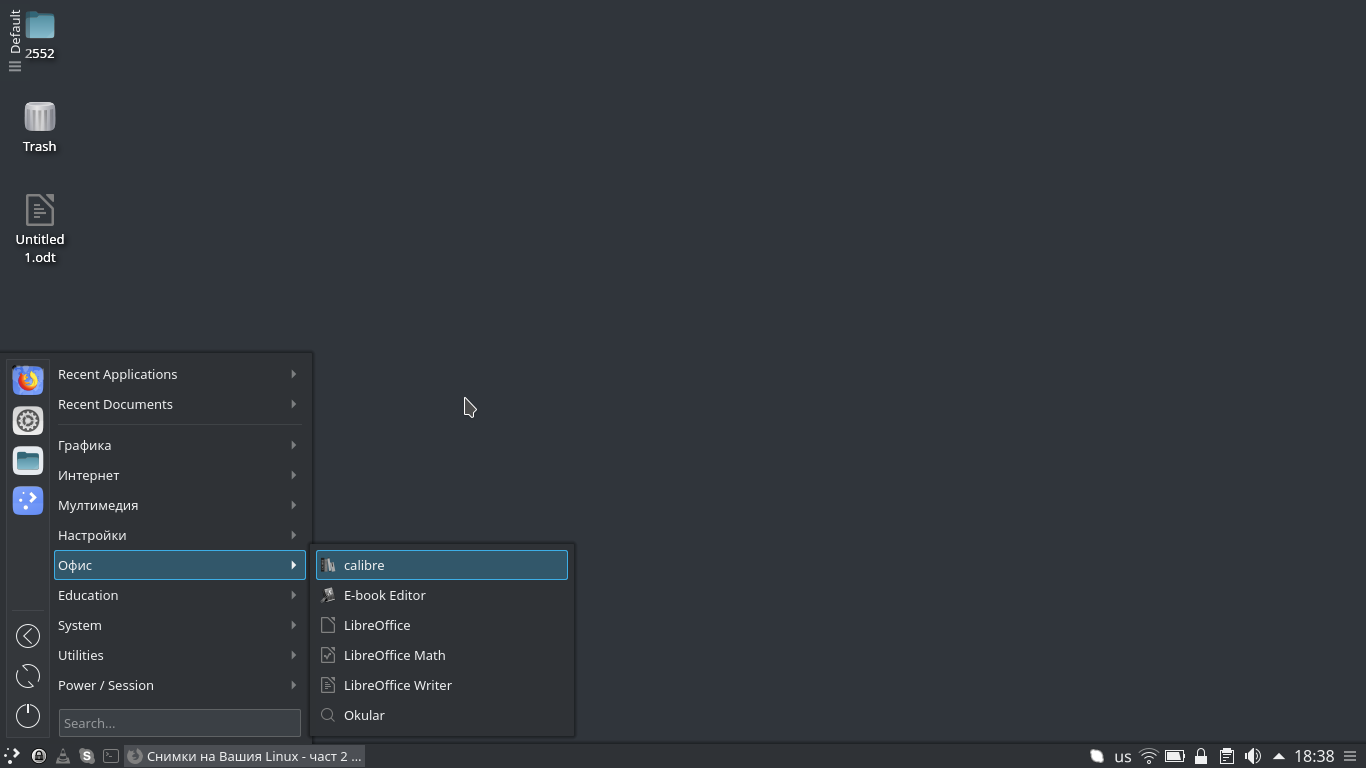Launch LibreOffice Math
Screen dimensions: 1366x768
tap(442, 655)
